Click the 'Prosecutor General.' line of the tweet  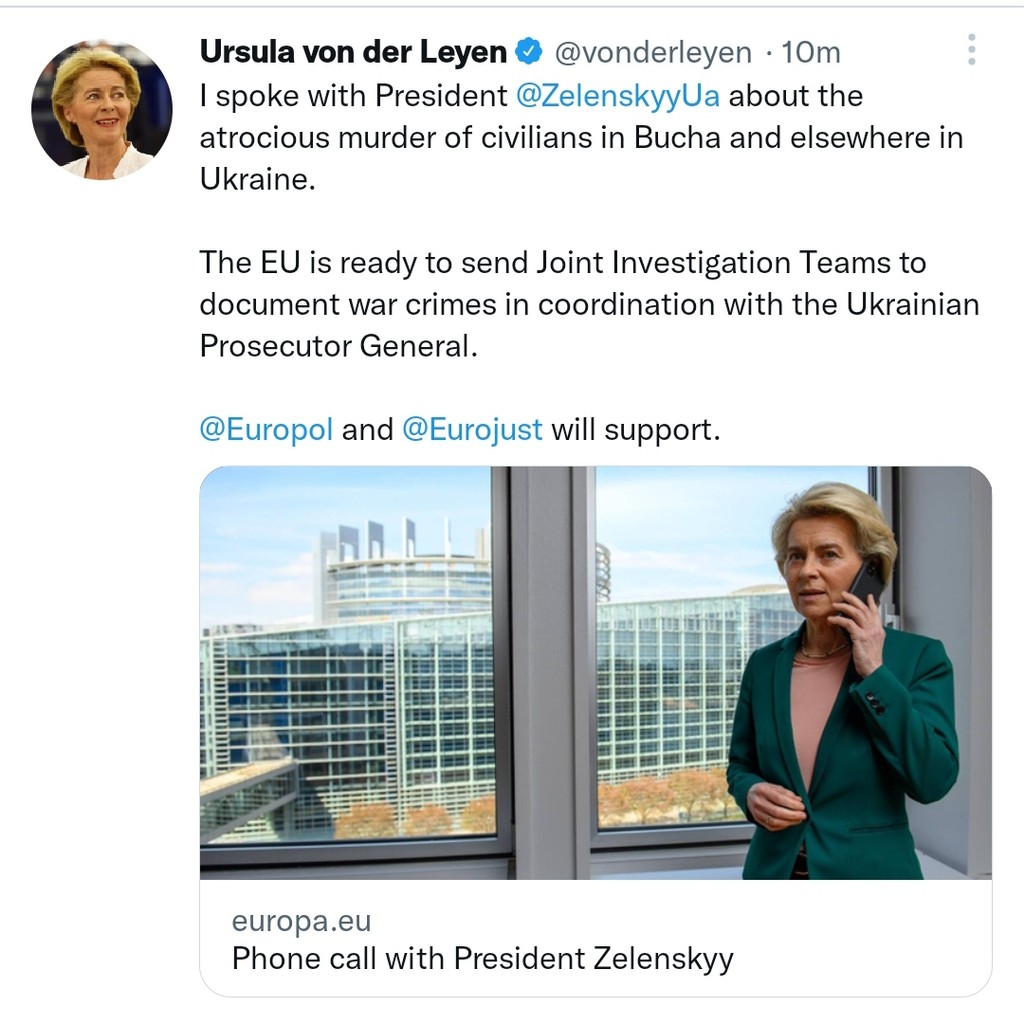(334, 346)
